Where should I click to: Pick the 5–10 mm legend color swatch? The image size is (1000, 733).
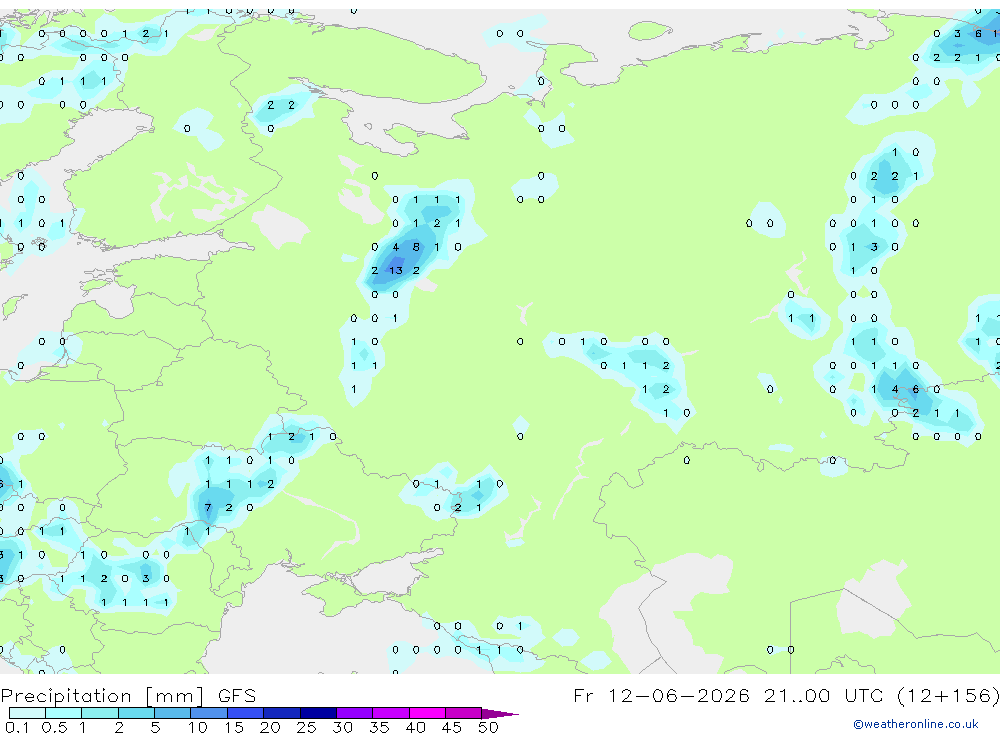click(172, 713)
